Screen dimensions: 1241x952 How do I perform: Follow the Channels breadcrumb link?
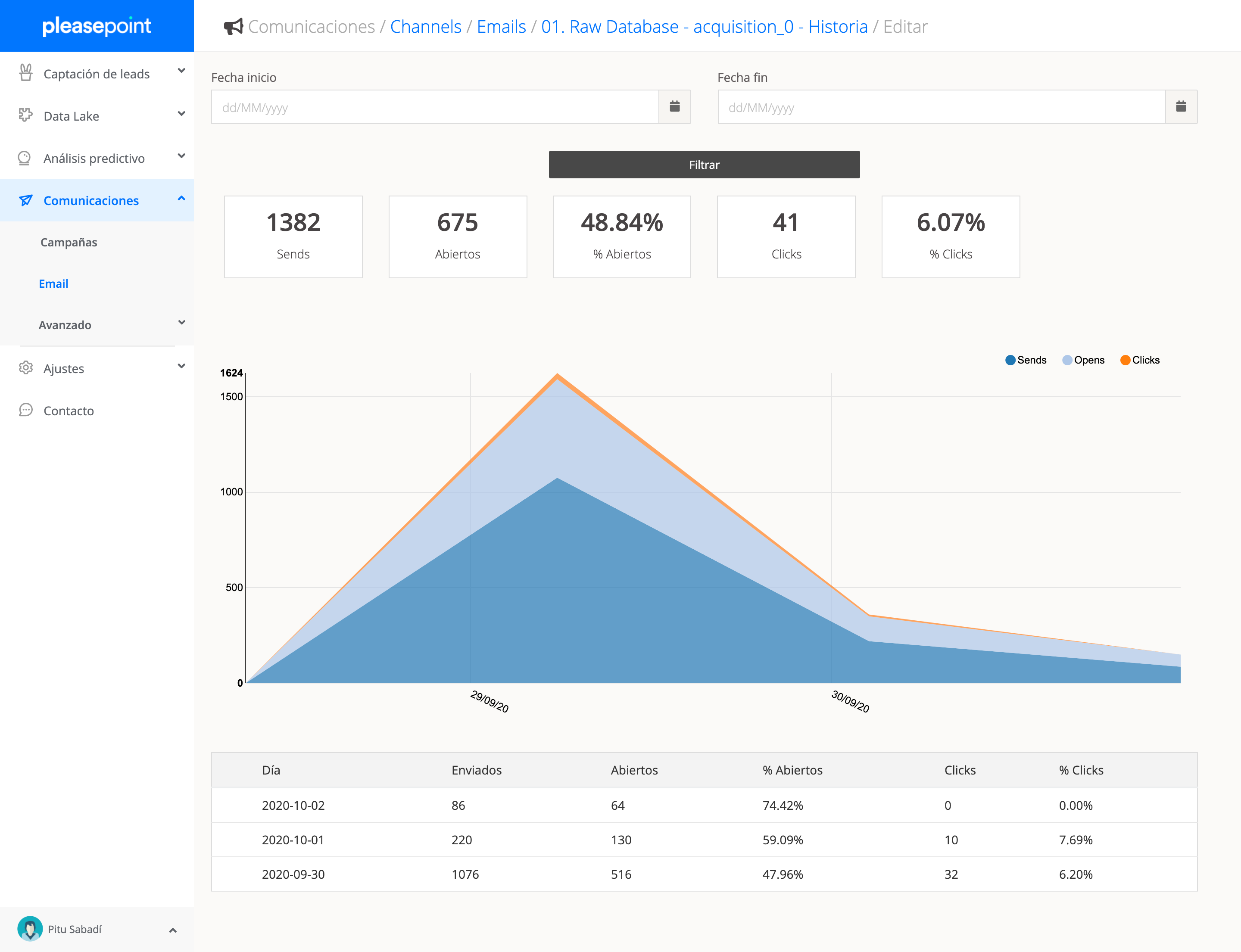click(x=425, y=27)
